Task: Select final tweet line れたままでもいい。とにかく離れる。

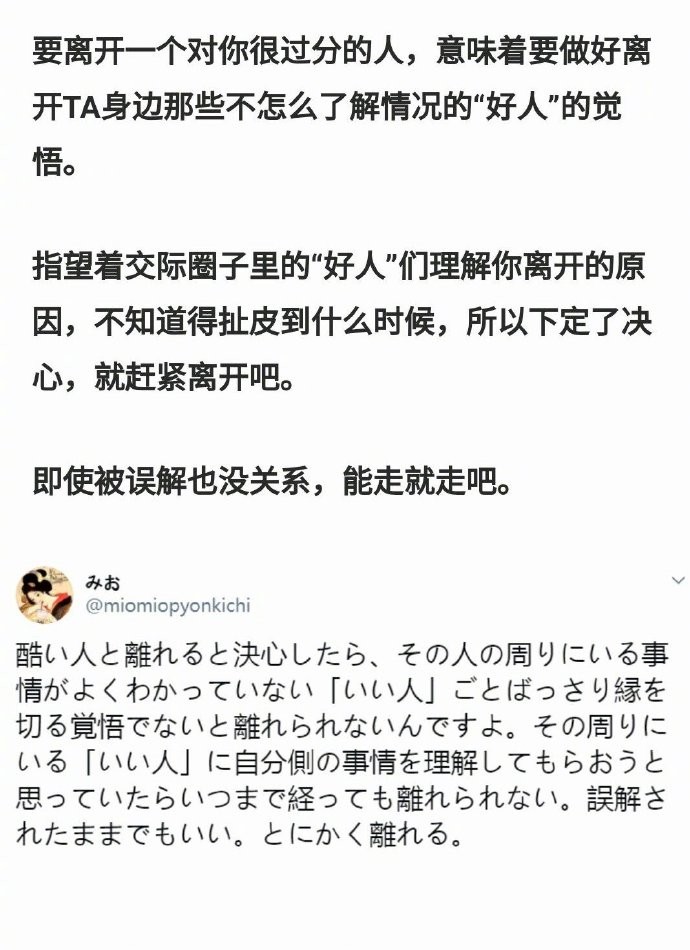Action: [240, 834]
